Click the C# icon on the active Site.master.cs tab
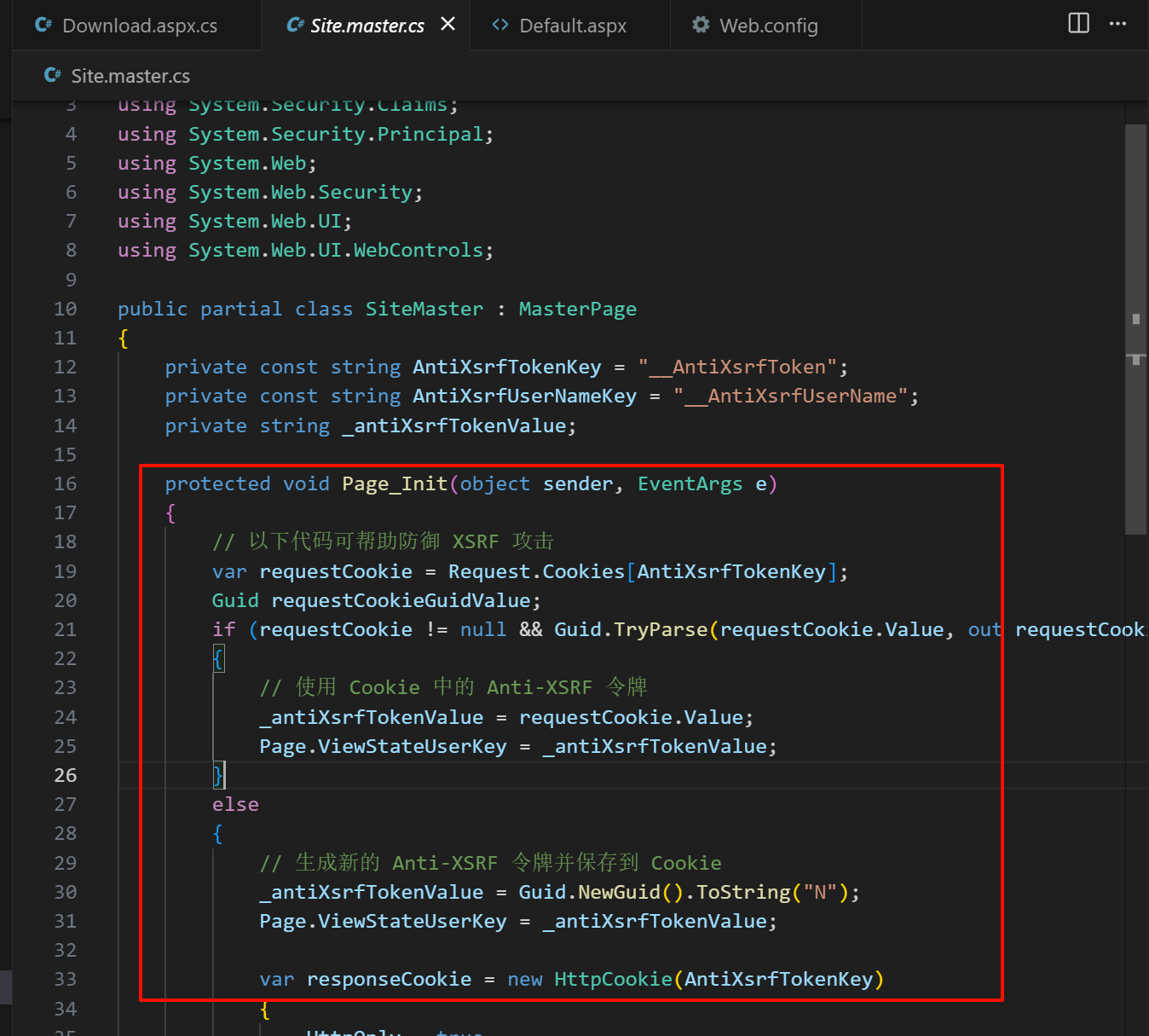 coord(294,25)
